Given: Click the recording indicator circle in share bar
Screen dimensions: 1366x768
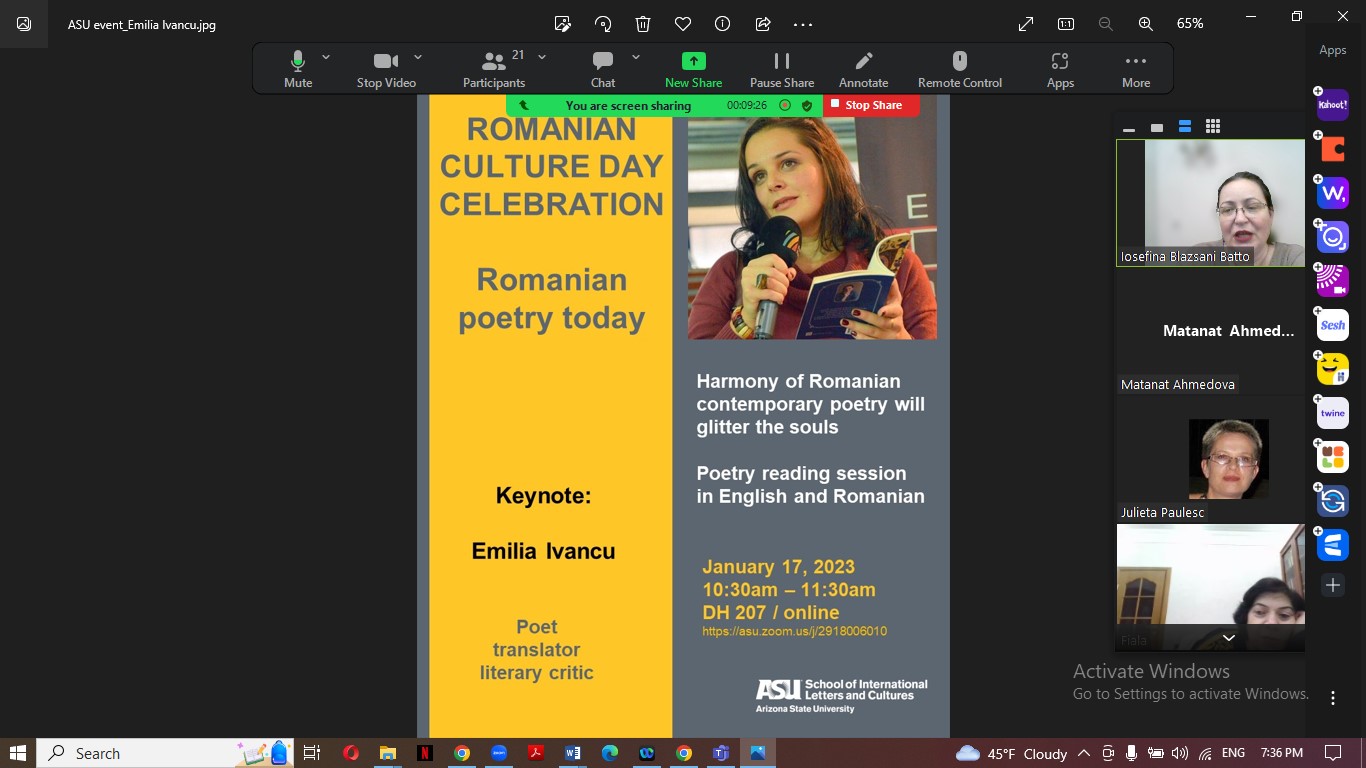Looking at the screenshot, I should (x=785, y=105).
